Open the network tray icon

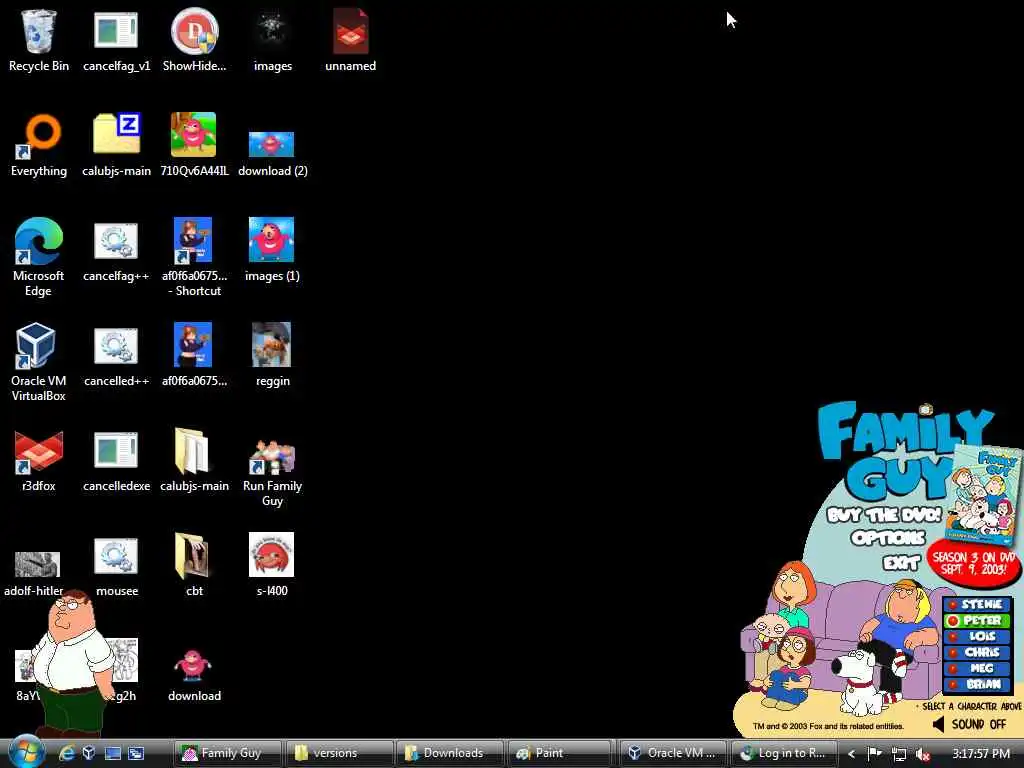[x=899, y=754]
